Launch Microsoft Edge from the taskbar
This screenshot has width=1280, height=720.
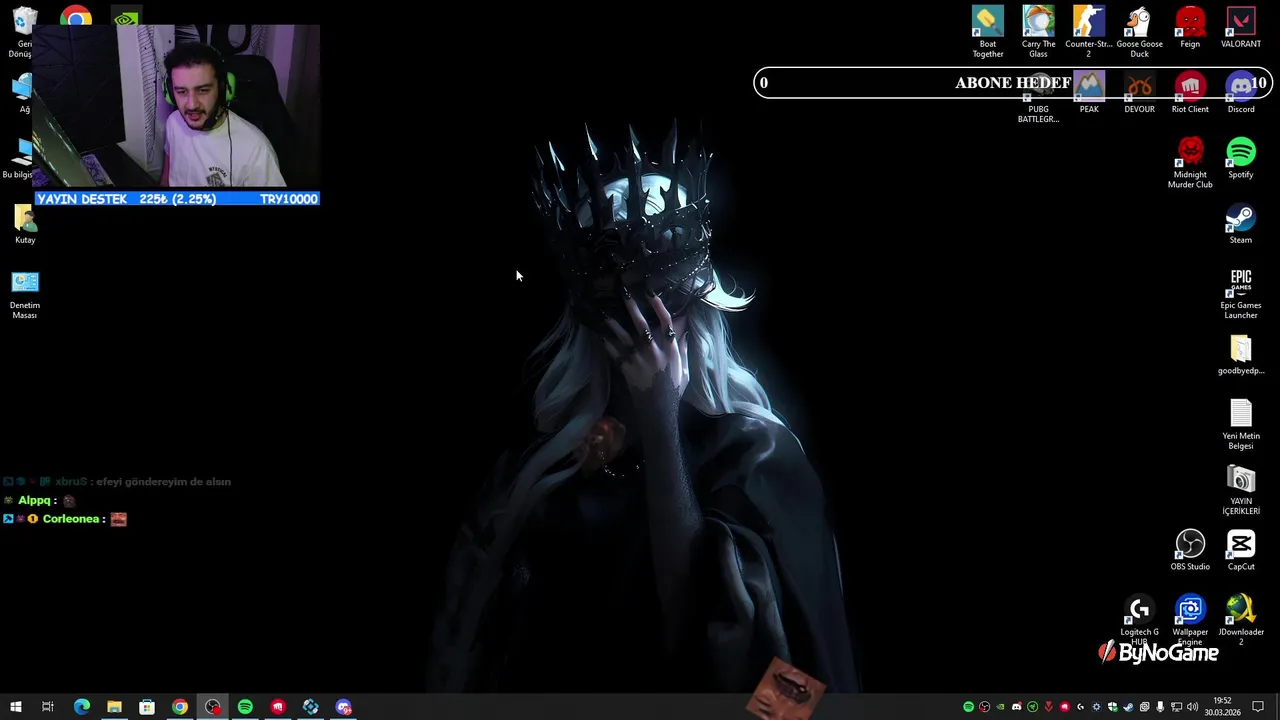pos(82,707)
